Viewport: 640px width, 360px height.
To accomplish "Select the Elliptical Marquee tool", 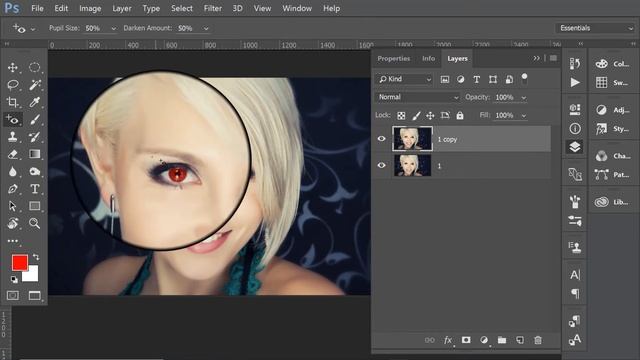I will (x=35, y=67).
